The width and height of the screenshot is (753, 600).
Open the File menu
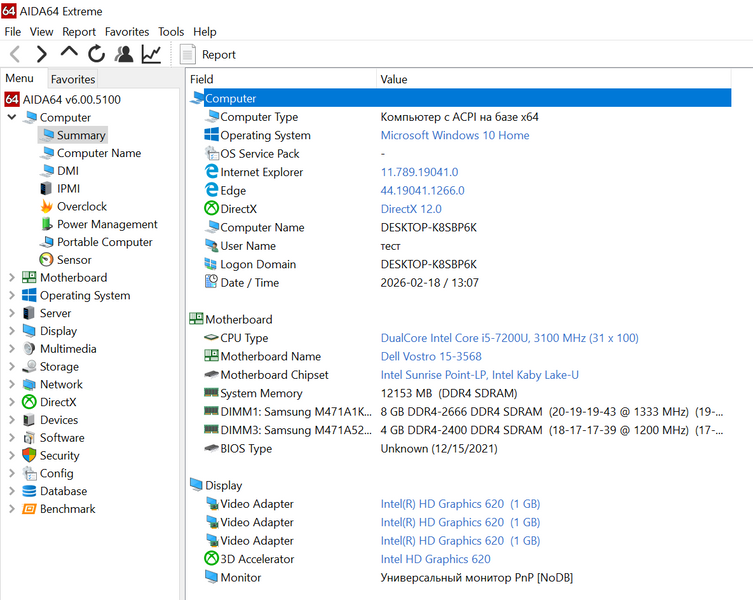click(12, 32)
